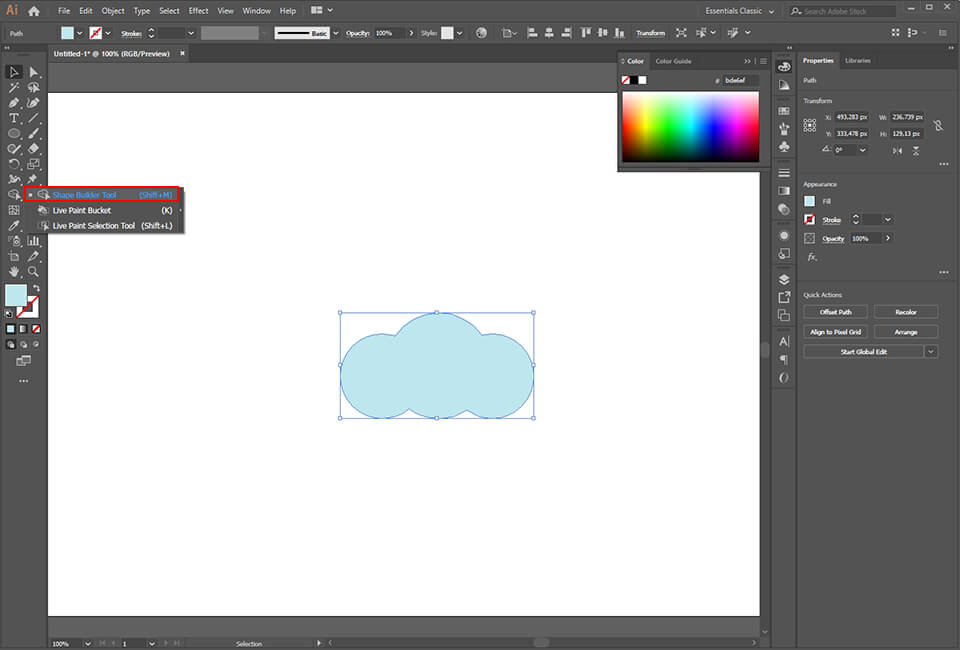Toggle Flip Along Horizontal Axis in Transform
The height and width of the screenshot is (650, 960).
point(915,150)
